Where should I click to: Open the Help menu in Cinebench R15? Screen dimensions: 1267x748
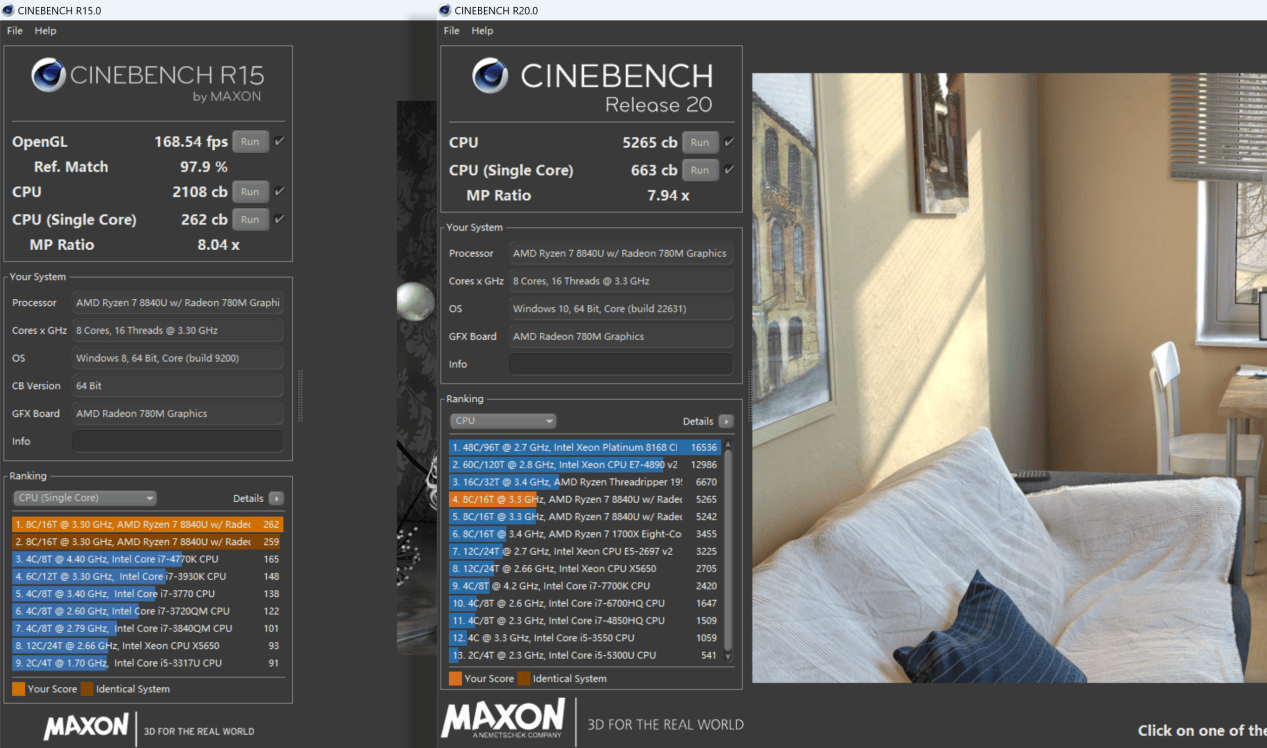click(46, 31)
